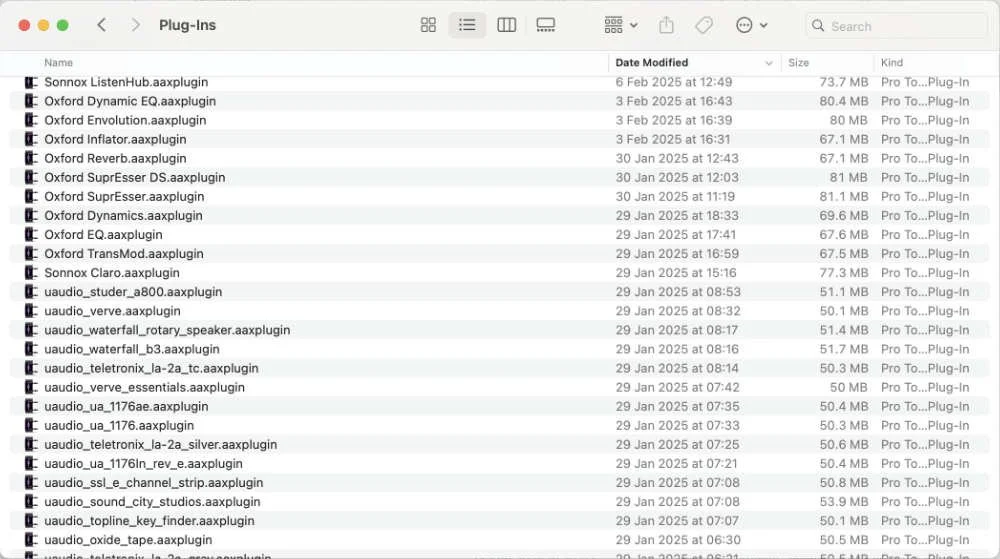Click the file name uaudio_oxide_tape.aaxplugin
Image resolution: width=1000 pixels, height=559 pixels.
click(128, 540)
